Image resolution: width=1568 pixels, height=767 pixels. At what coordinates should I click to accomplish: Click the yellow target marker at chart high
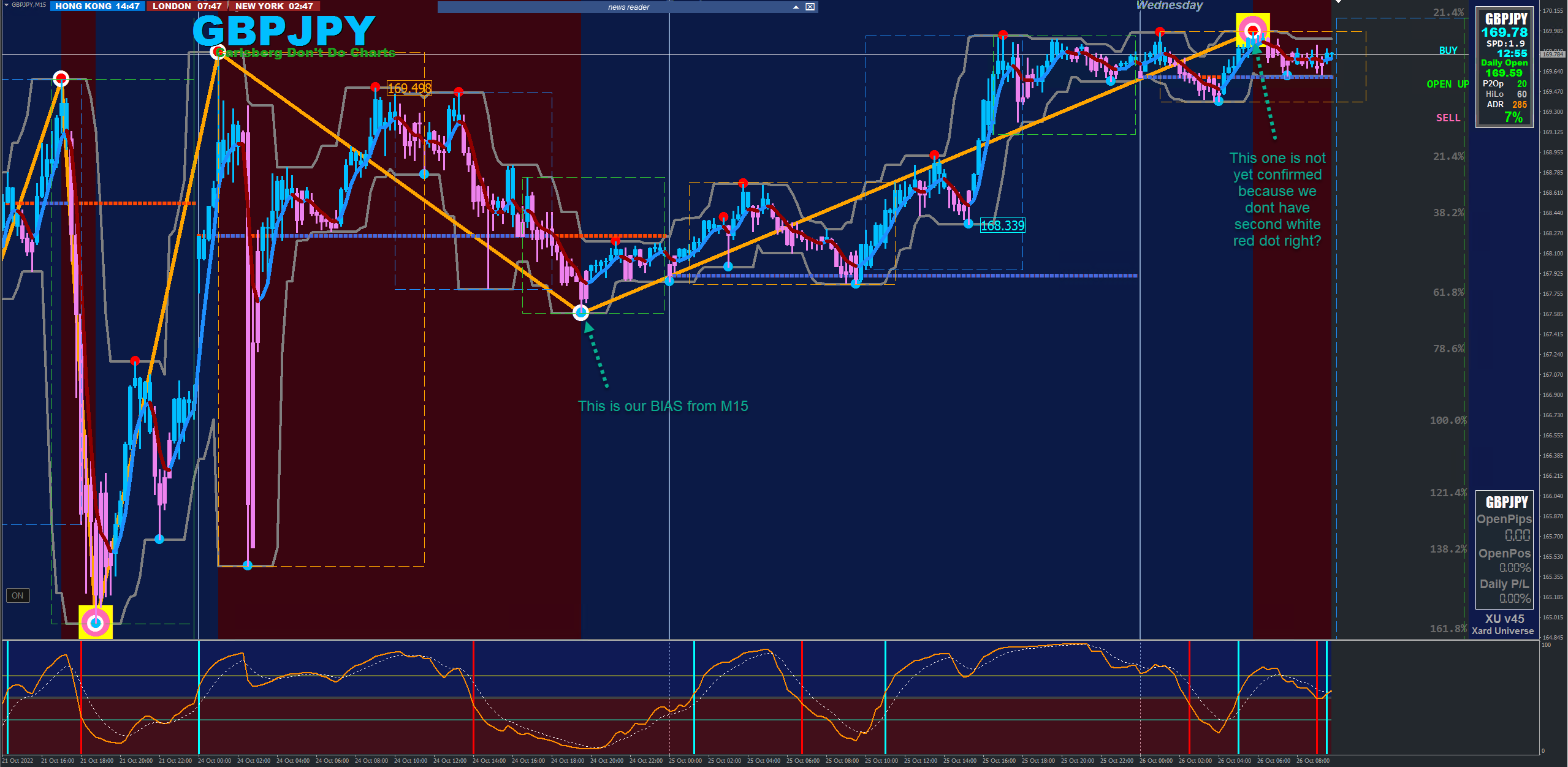pyautogui.click(x=1252, y=29)
